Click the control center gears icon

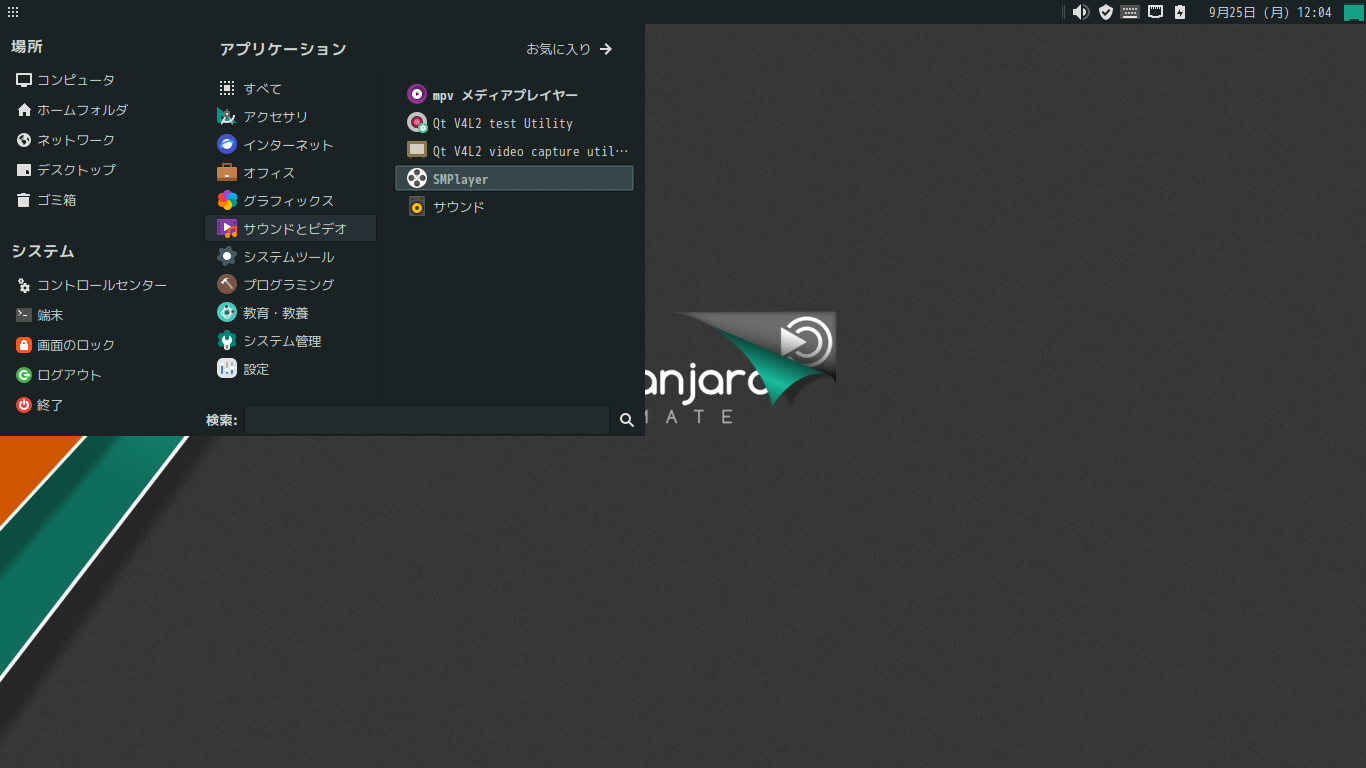[x=24, y=285]
